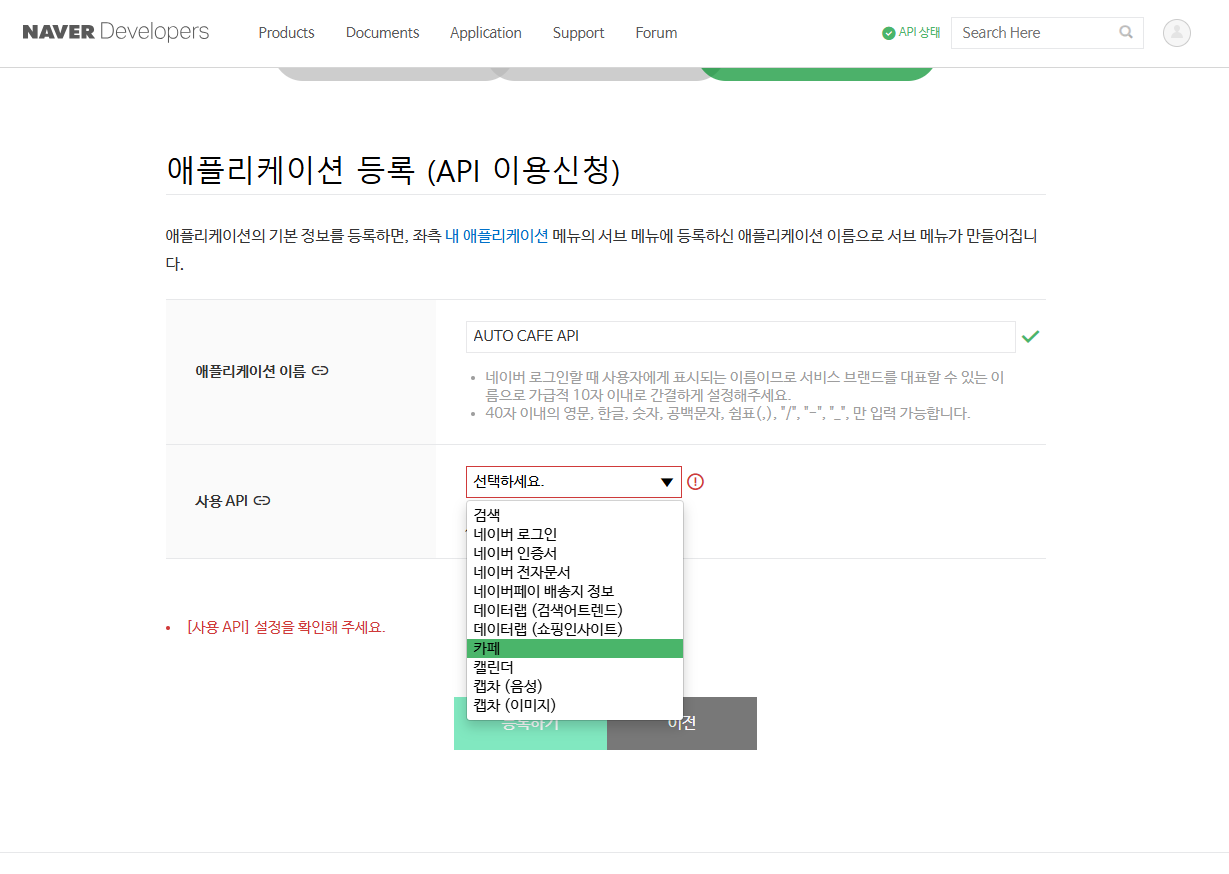The height and width of the screenshot is (874, 1229).
Task: Click the API 상태 green check icon
Action: coord(888,33)
